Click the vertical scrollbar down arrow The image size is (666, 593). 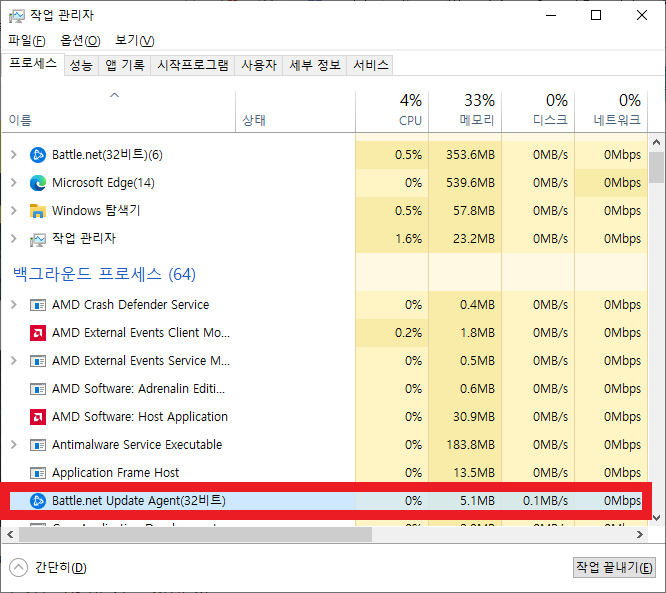click(657, 518)
